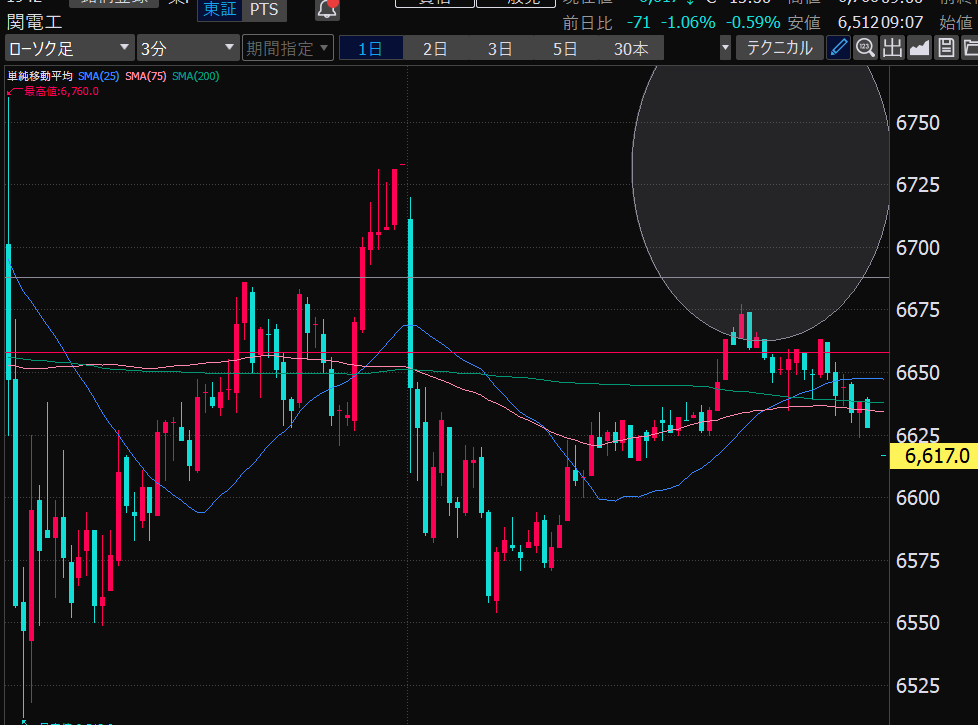Select the 5日 range tab
Viewport: 978px width, 725px height.
[565, 48]
